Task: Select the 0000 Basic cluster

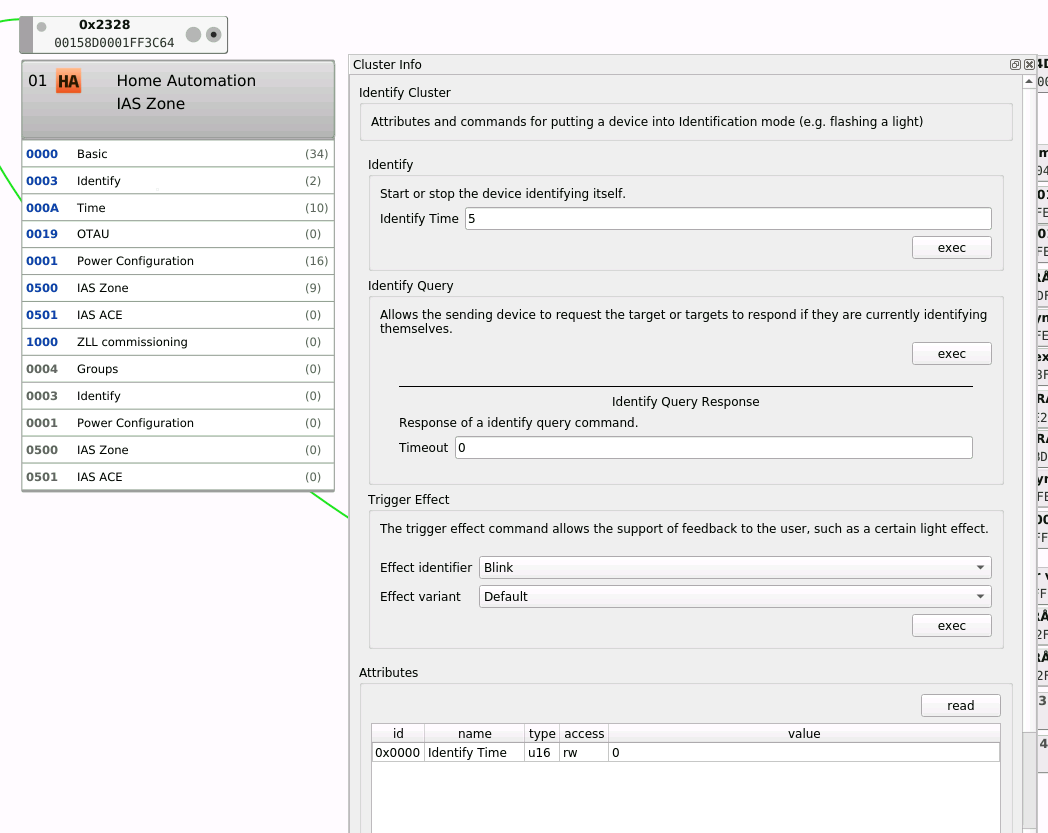Action: click(178, 154)
